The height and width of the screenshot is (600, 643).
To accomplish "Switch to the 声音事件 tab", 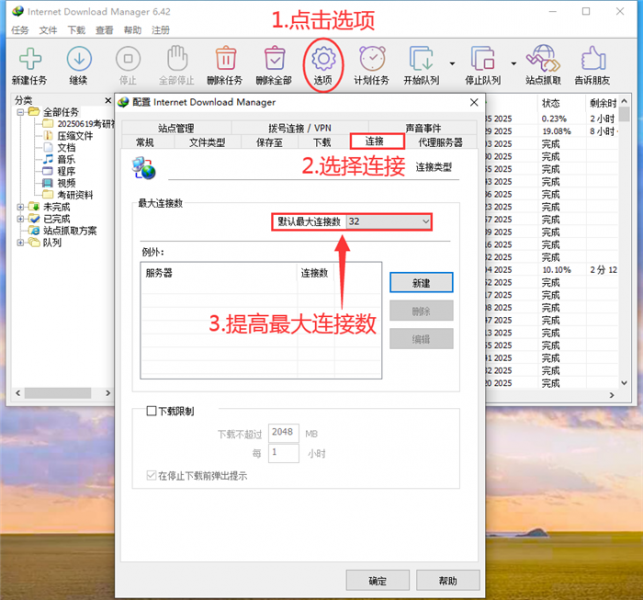I will point(423,128).
